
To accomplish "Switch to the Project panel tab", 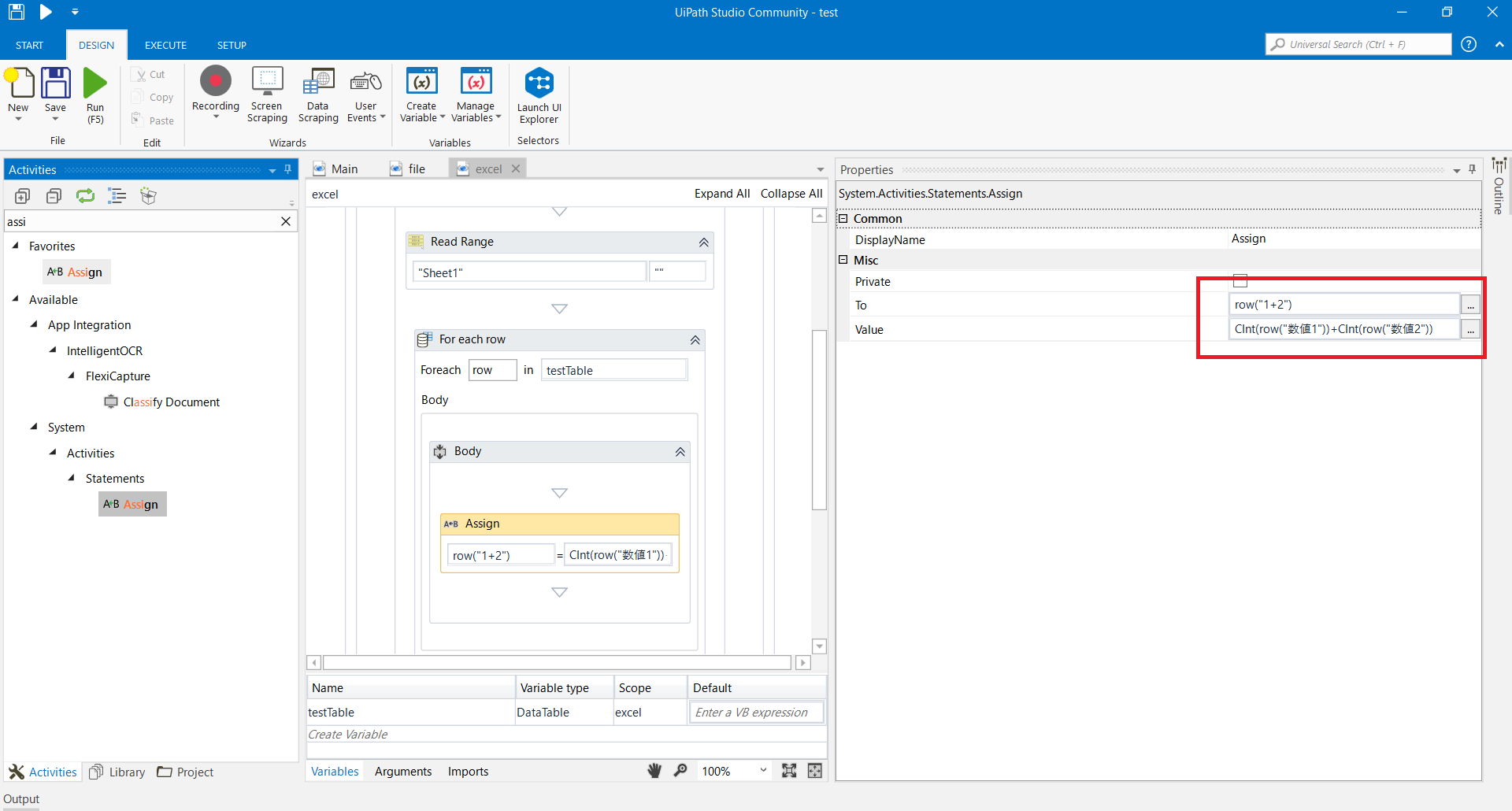I will tap(185, 772).
